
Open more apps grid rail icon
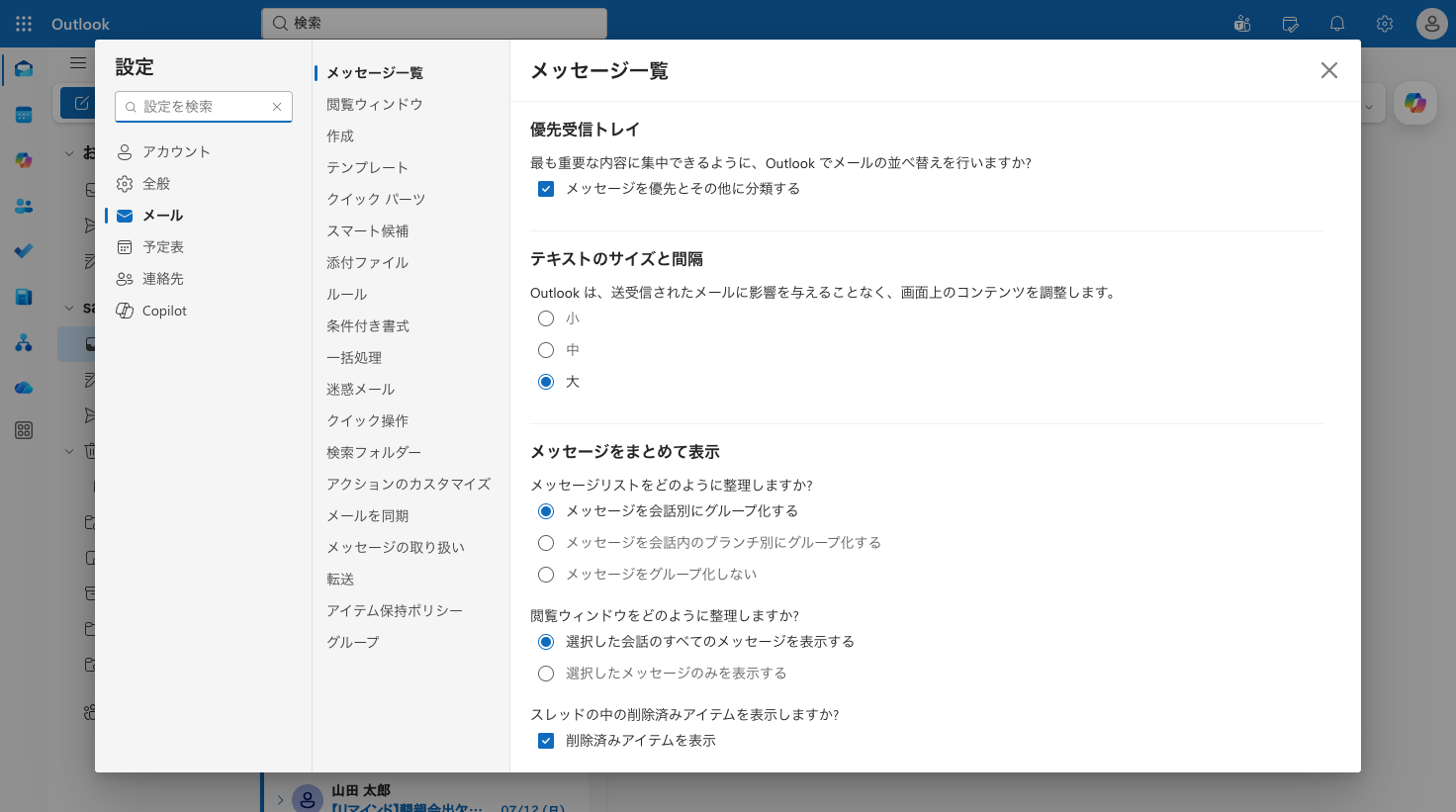click(x=24, y=430)
